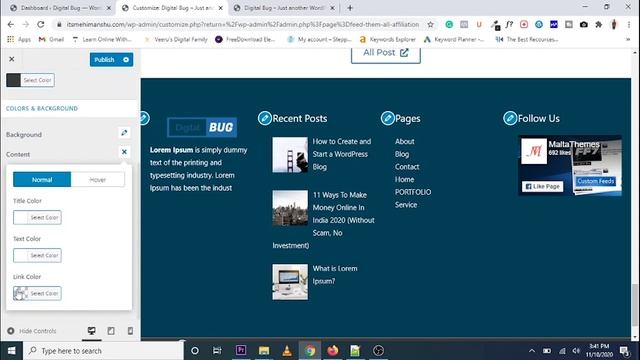Open the Blog page link
This screenshot has height=360, width=640.
pyautogui.click(x=402, y=154)
